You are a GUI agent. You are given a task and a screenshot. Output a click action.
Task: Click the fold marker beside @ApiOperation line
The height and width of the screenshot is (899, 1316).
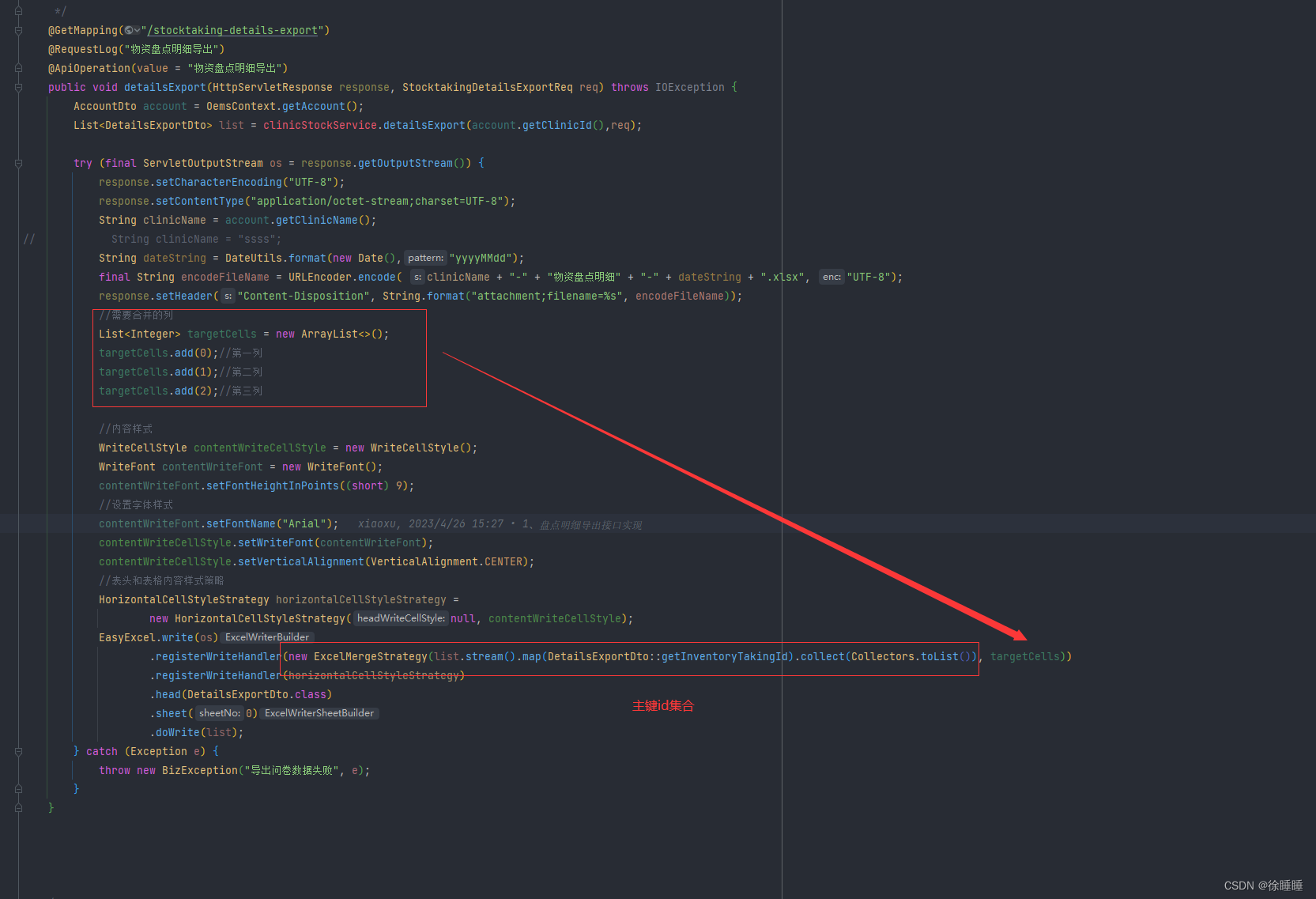[18, 69]
